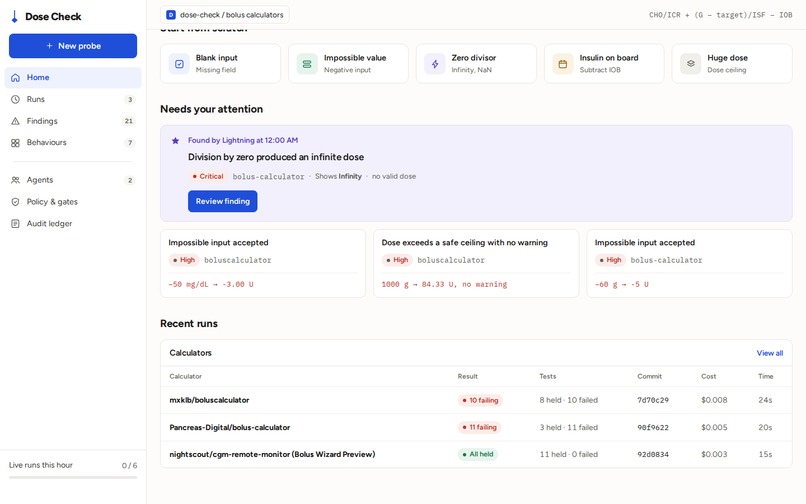The width and height of the screenshot is (806, 504).
Task: Select the Insulin on board scenario card
Action: [604, 64]
